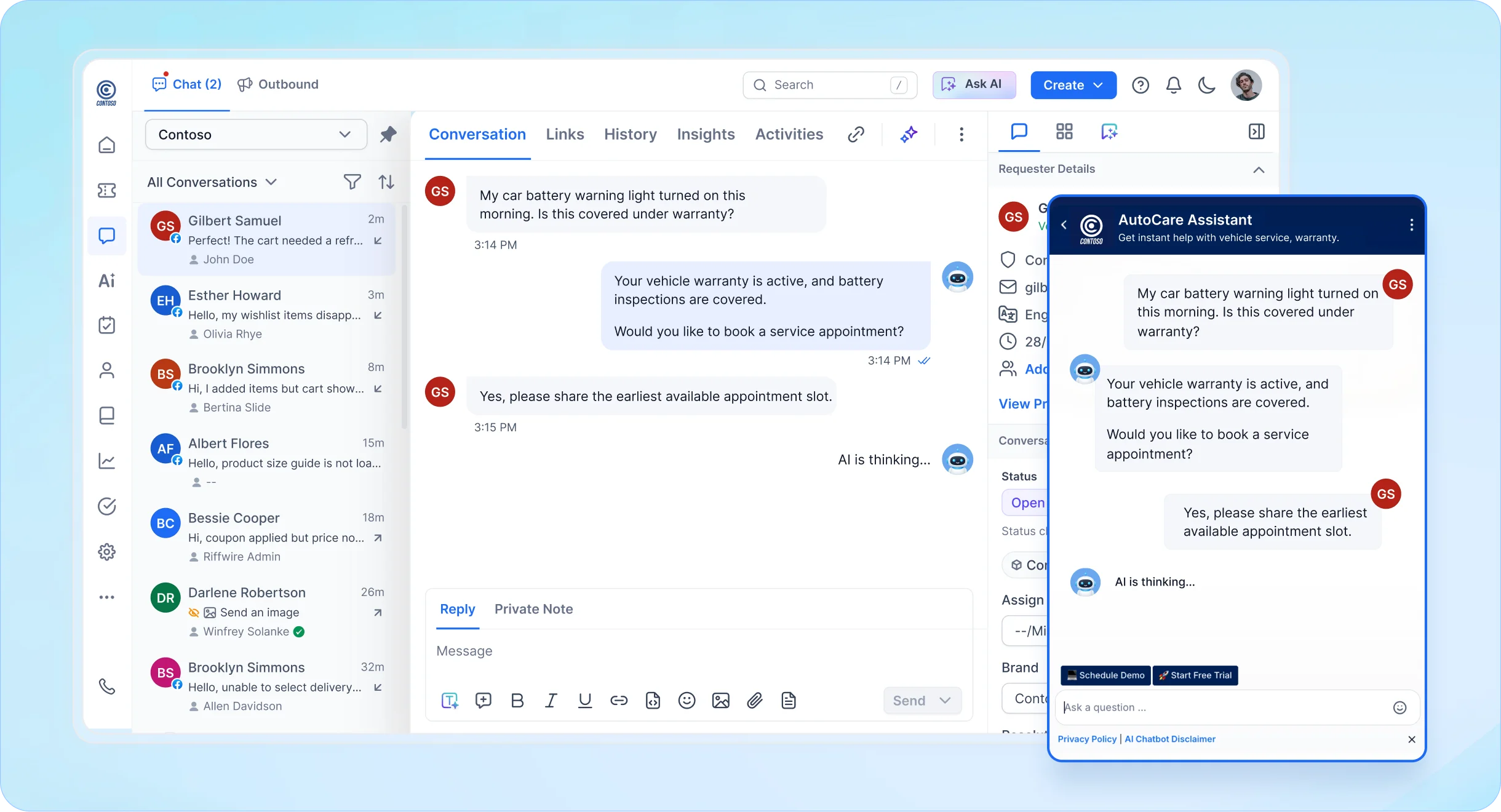Image resolution: width=1501 pixels, height=812 pixels.
Task: Open the Insights tab
Action: 706,134
